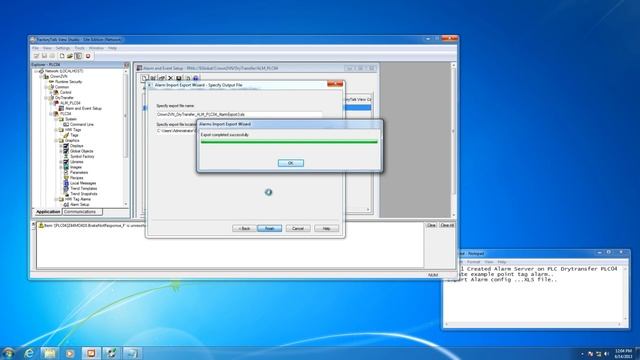Open Internet Explorer from the taskbar
Screen dimensions: 640x360
click(29, 353)
